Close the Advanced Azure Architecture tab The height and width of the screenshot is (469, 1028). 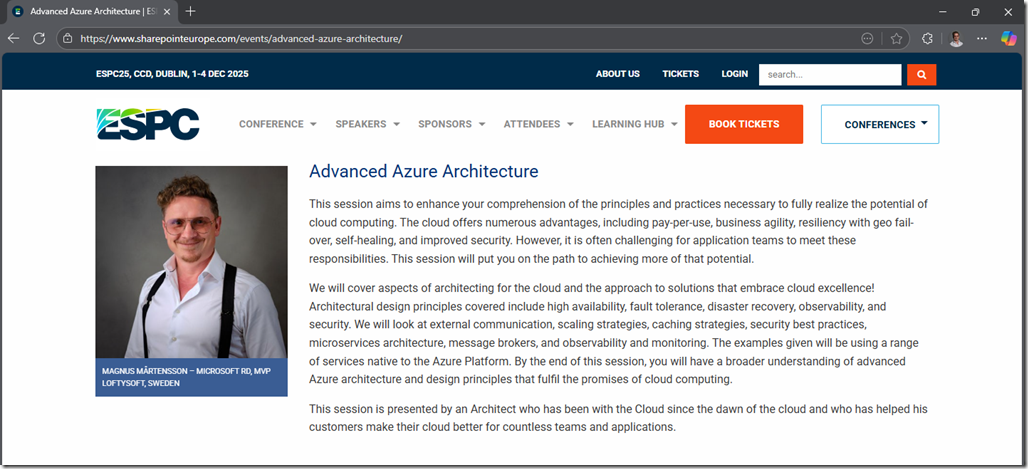(167, 11)
